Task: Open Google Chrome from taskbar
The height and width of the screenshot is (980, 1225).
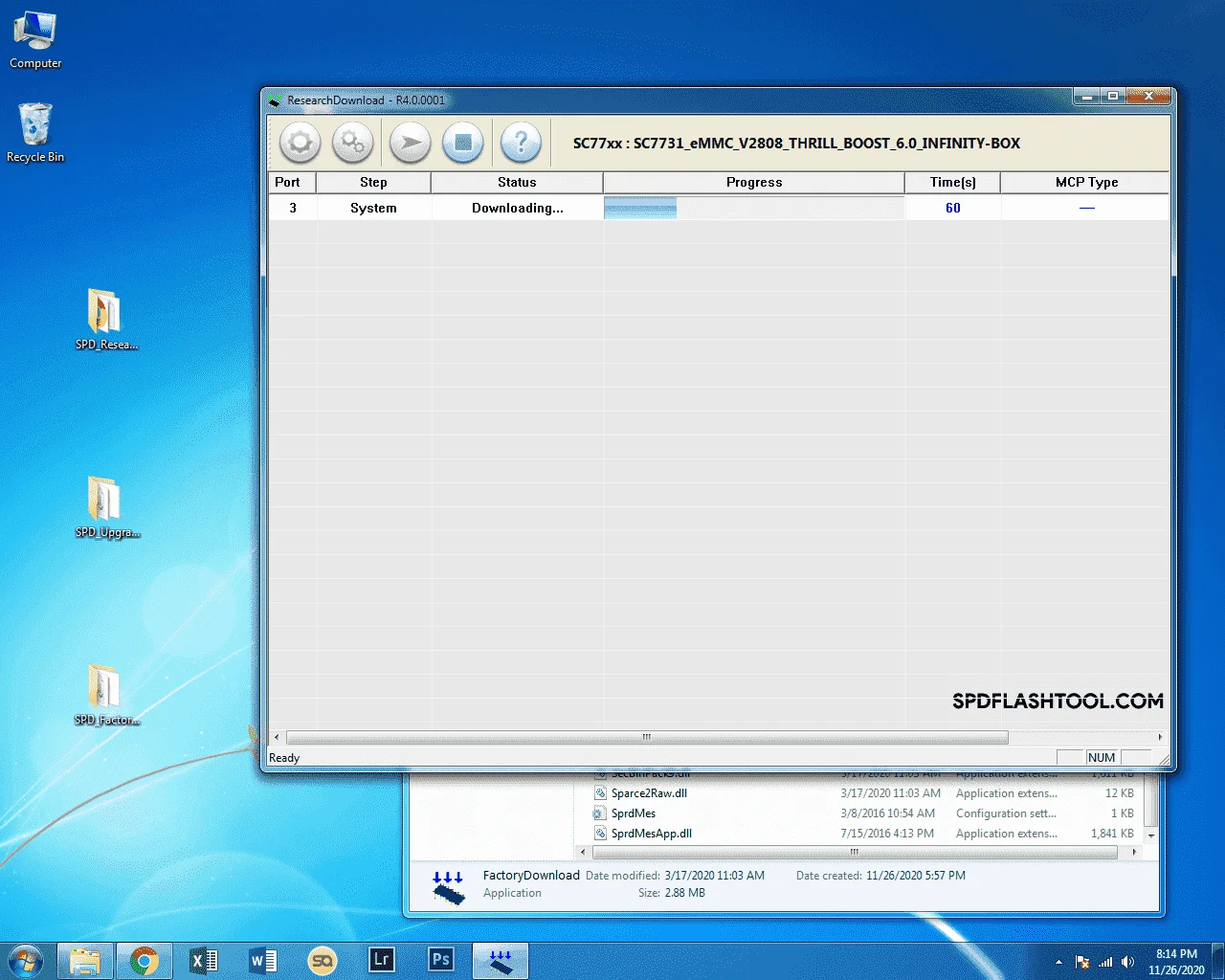Action: 145,960
